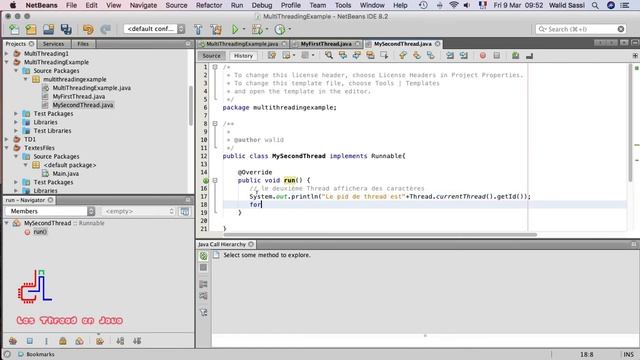Click the Open Project toolbar icon
The width and height of the screenshot is (640, 360).
49,29
